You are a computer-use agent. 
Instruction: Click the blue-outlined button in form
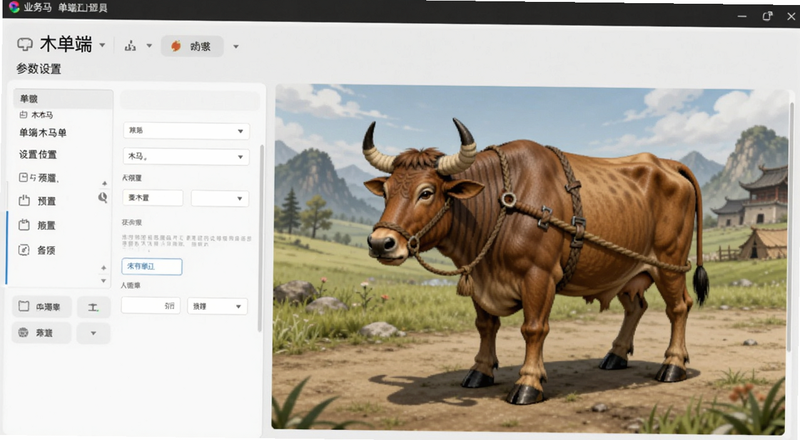tap(152, 266)
